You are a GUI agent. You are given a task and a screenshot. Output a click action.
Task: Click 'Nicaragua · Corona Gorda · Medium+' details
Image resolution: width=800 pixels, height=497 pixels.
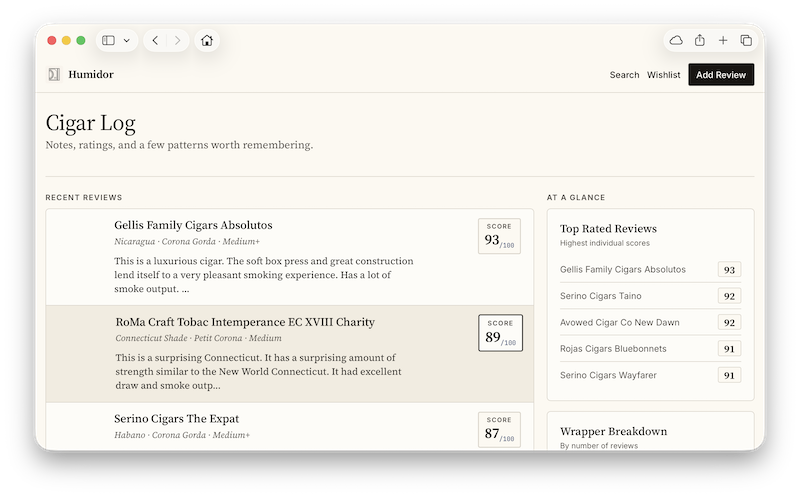187,241
